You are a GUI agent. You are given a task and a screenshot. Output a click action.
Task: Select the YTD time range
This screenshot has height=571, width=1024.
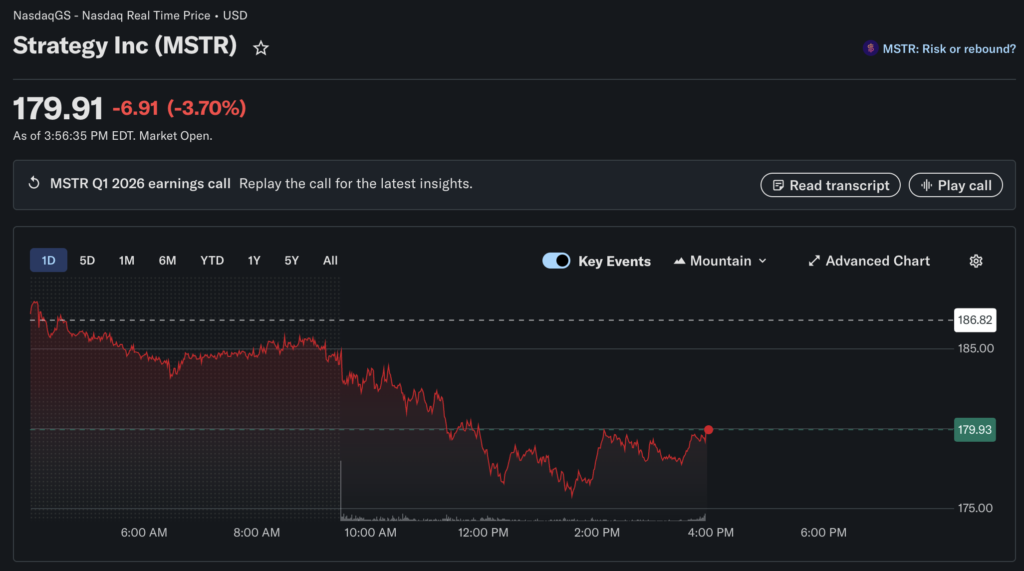[x=212, y=260]
